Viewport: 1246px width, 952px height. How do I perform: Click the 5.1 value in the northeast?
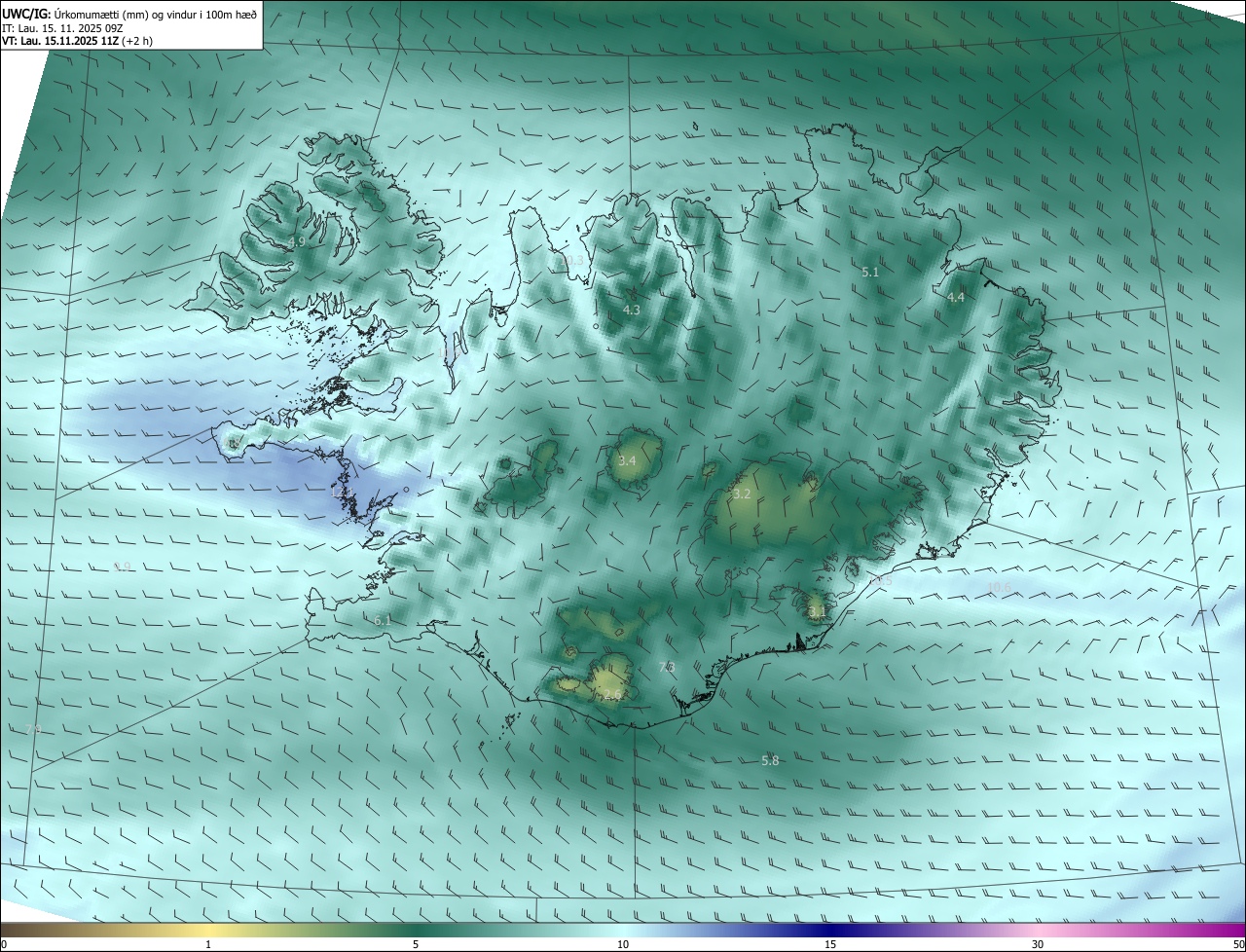click(870, 273)
